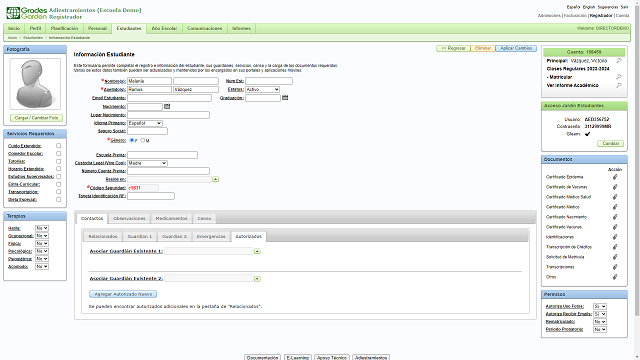Click the Cargar / Cambiar Foto button
The image size is (640, 360).
pyautogui.click(x=36, y=118)
